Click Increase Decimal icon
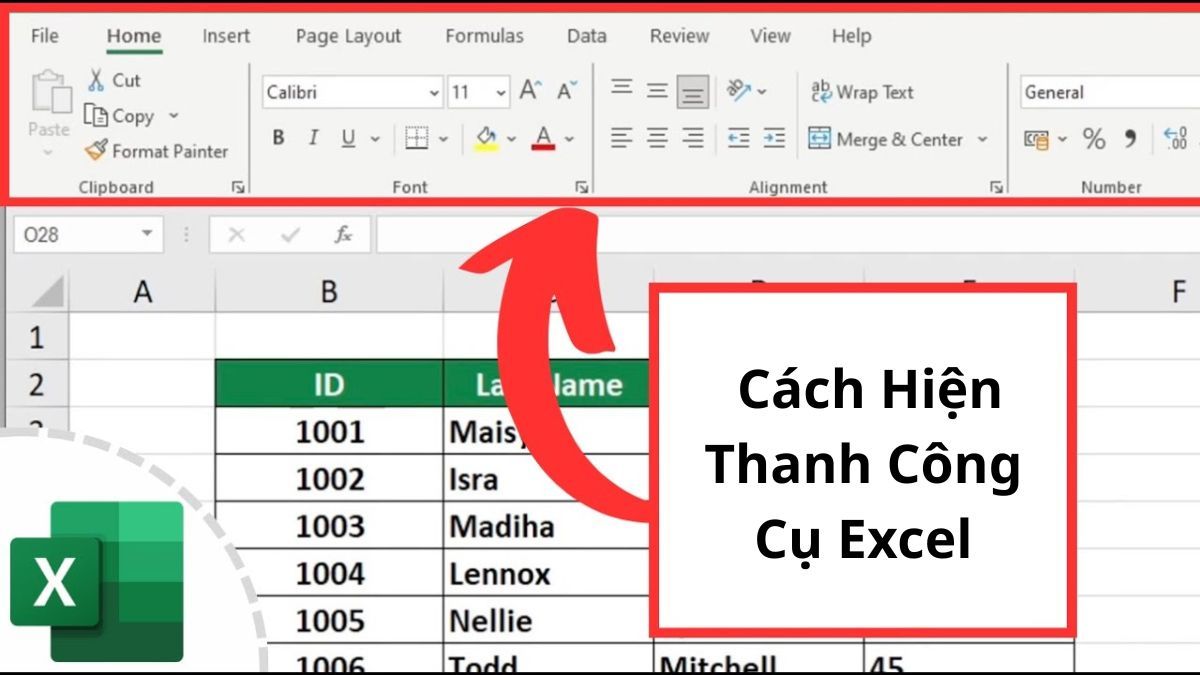This screenshot has height=675, width=1200. (x=1176, y=139)
